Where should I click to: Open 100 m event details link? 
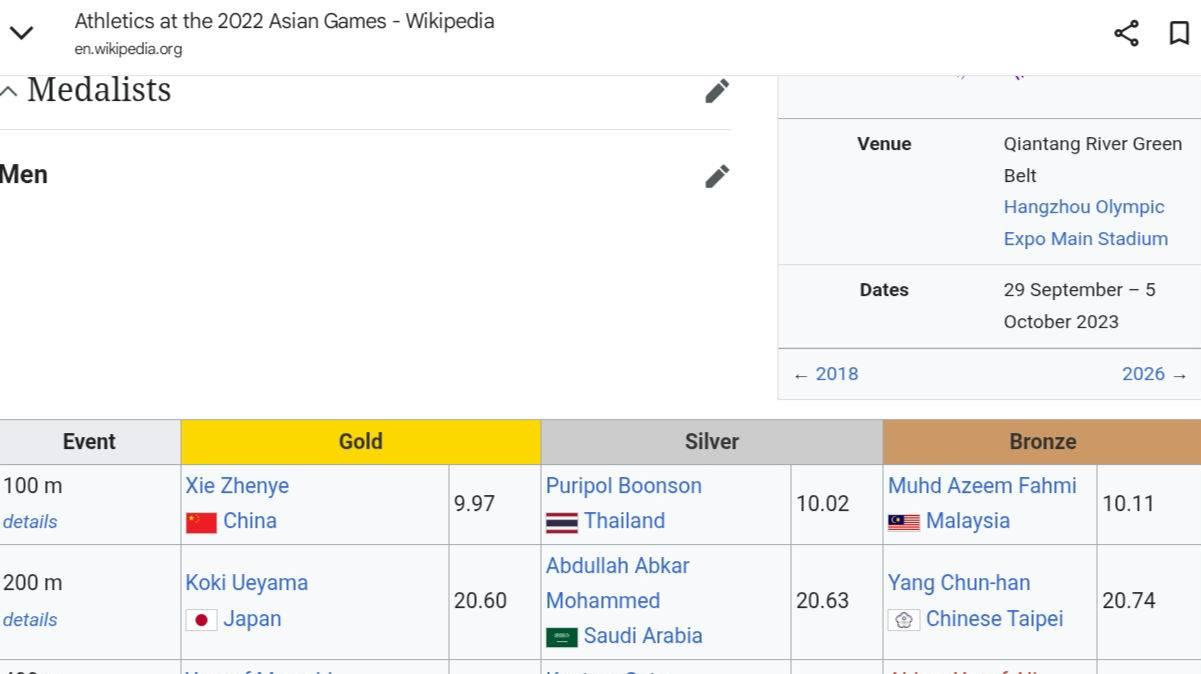click(30, 522)
